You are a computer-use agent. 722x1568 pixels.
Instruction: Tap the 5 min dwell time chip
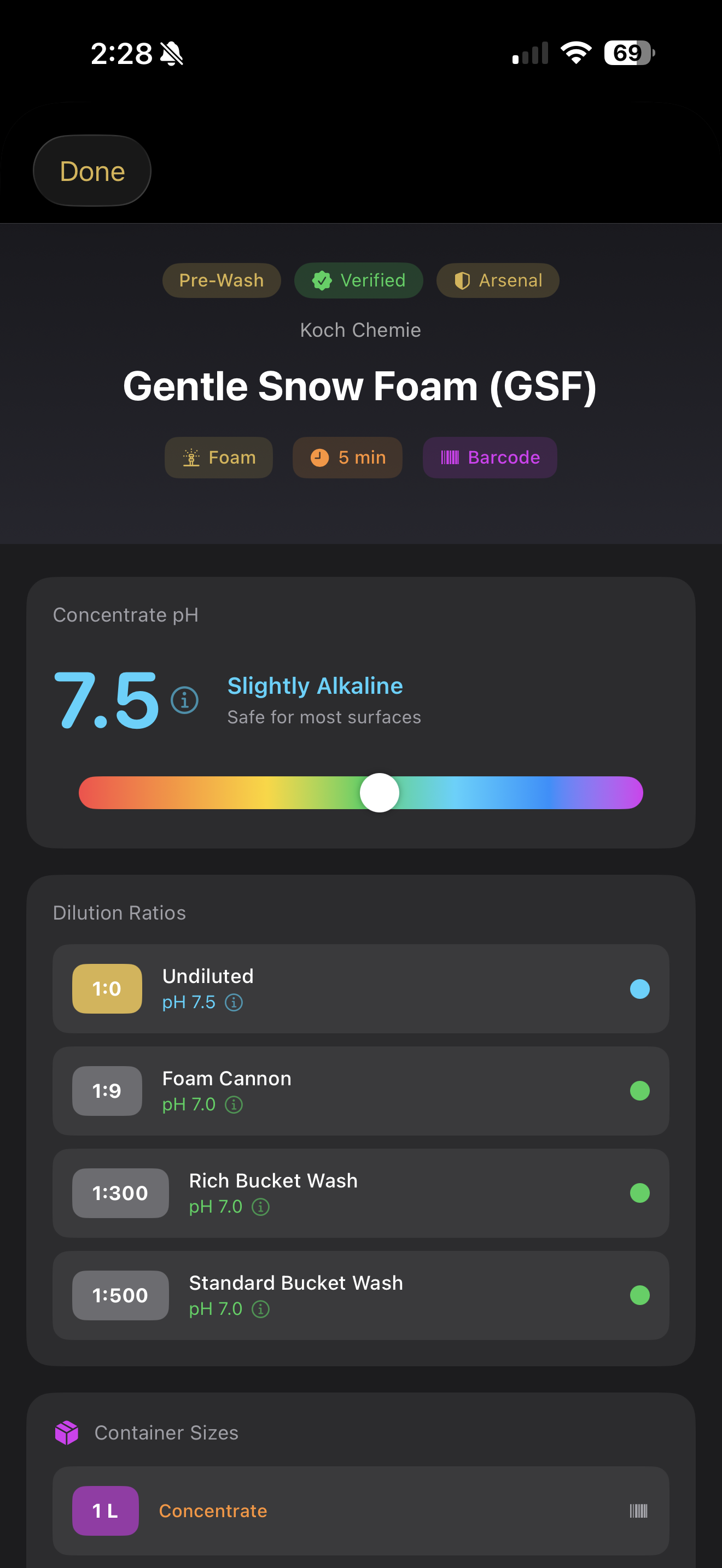347,457
